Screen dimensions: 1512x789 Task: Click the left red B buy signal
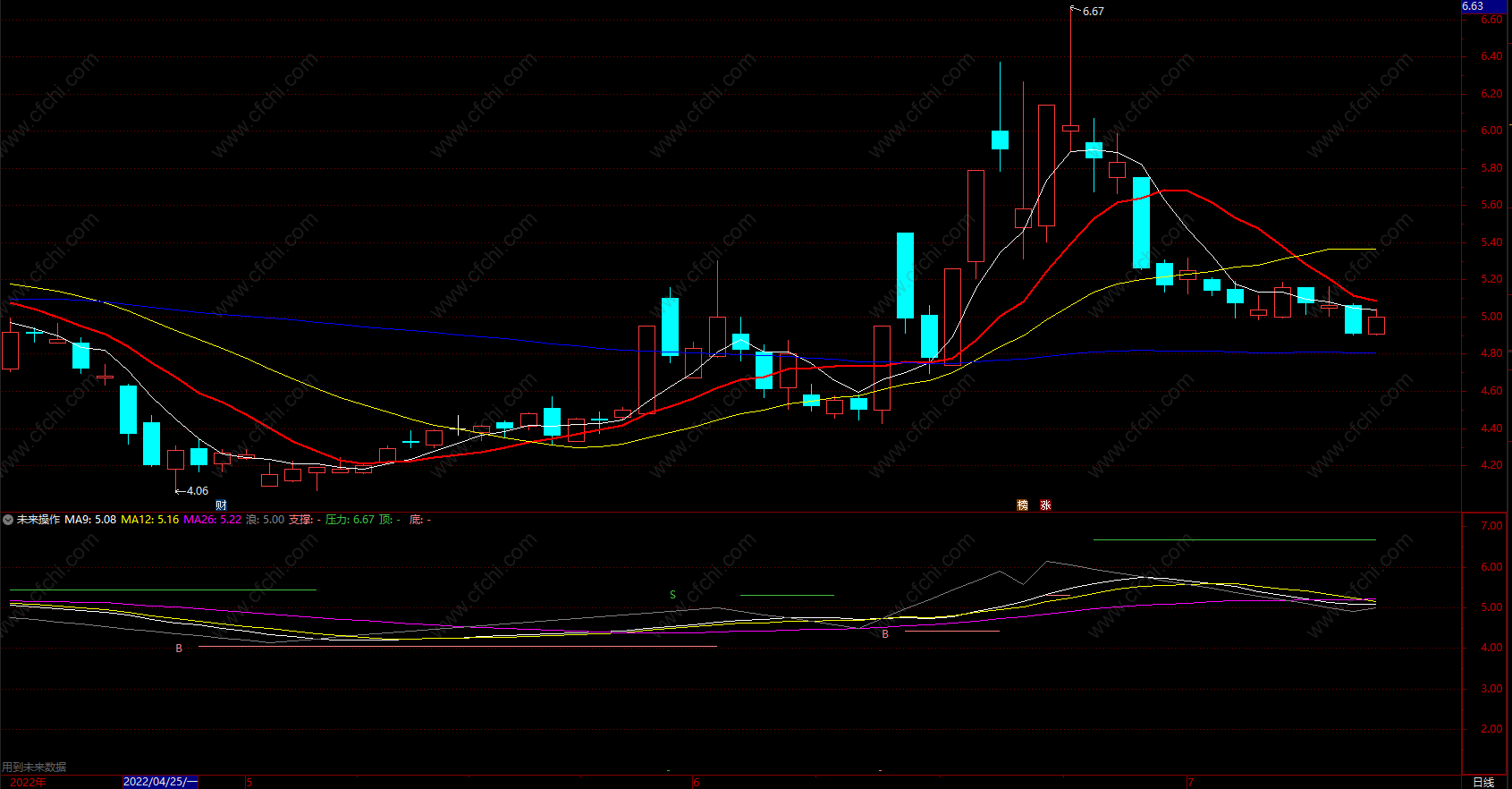(179, 649)
